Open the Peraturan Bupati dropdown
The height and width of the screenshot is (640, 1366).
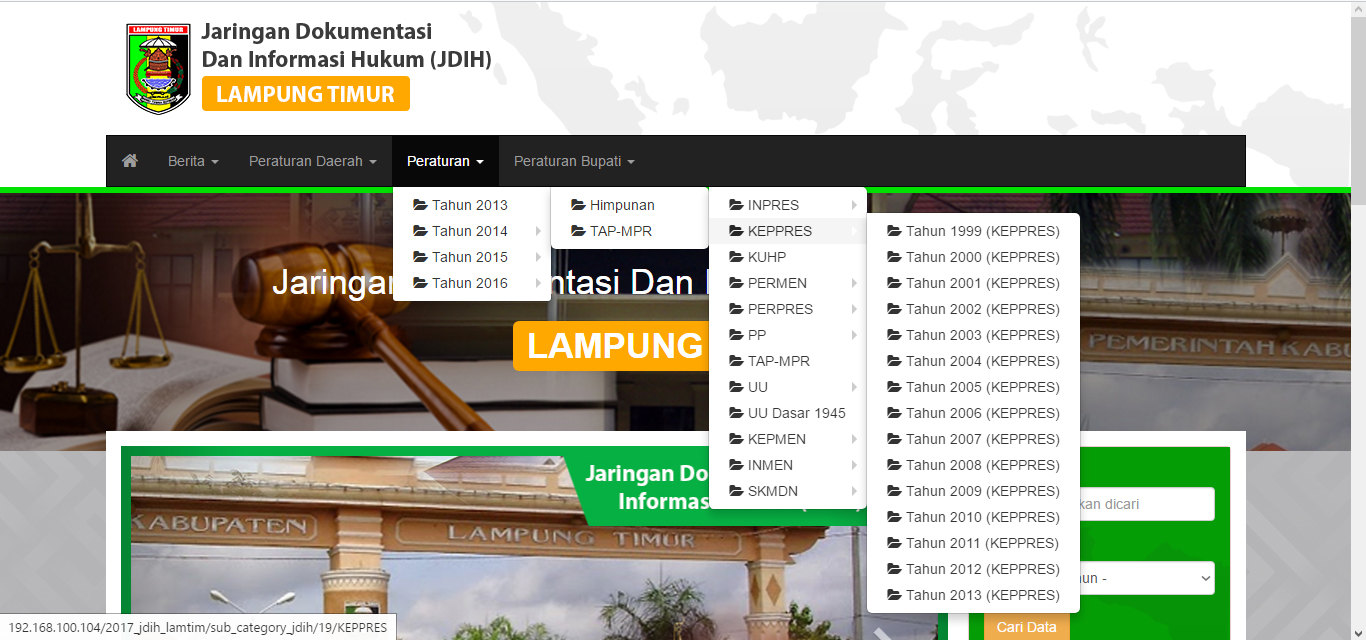click(574, 161)
